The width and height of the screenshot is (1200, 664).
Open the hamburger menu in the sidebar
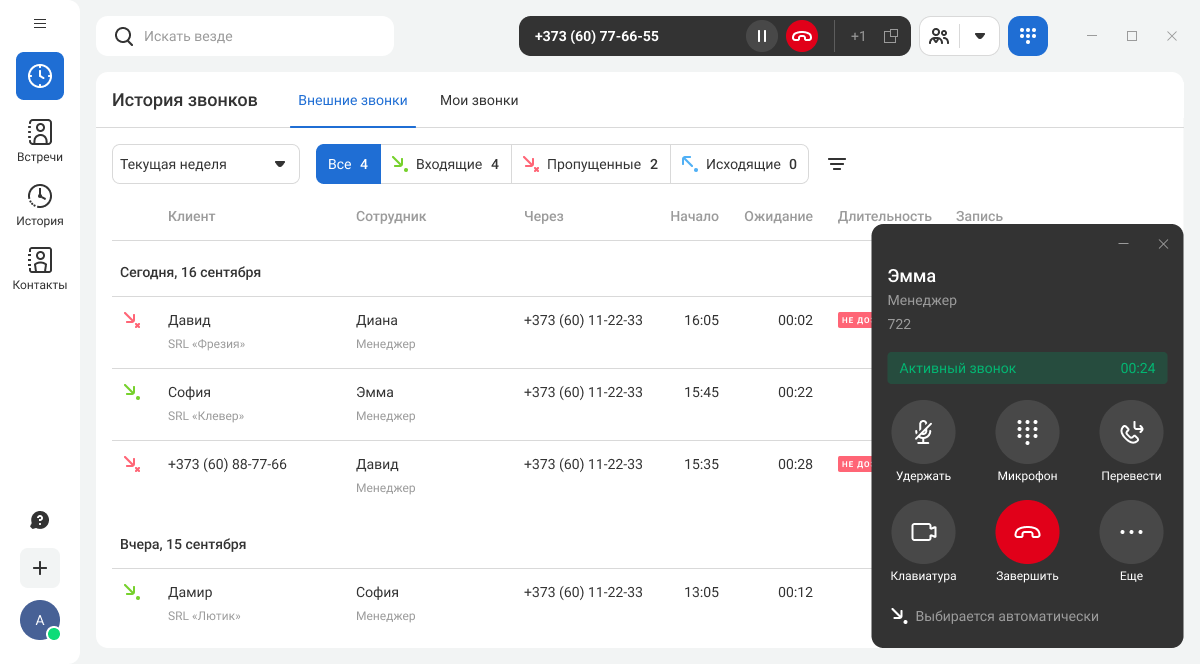[x=40, y=23]
